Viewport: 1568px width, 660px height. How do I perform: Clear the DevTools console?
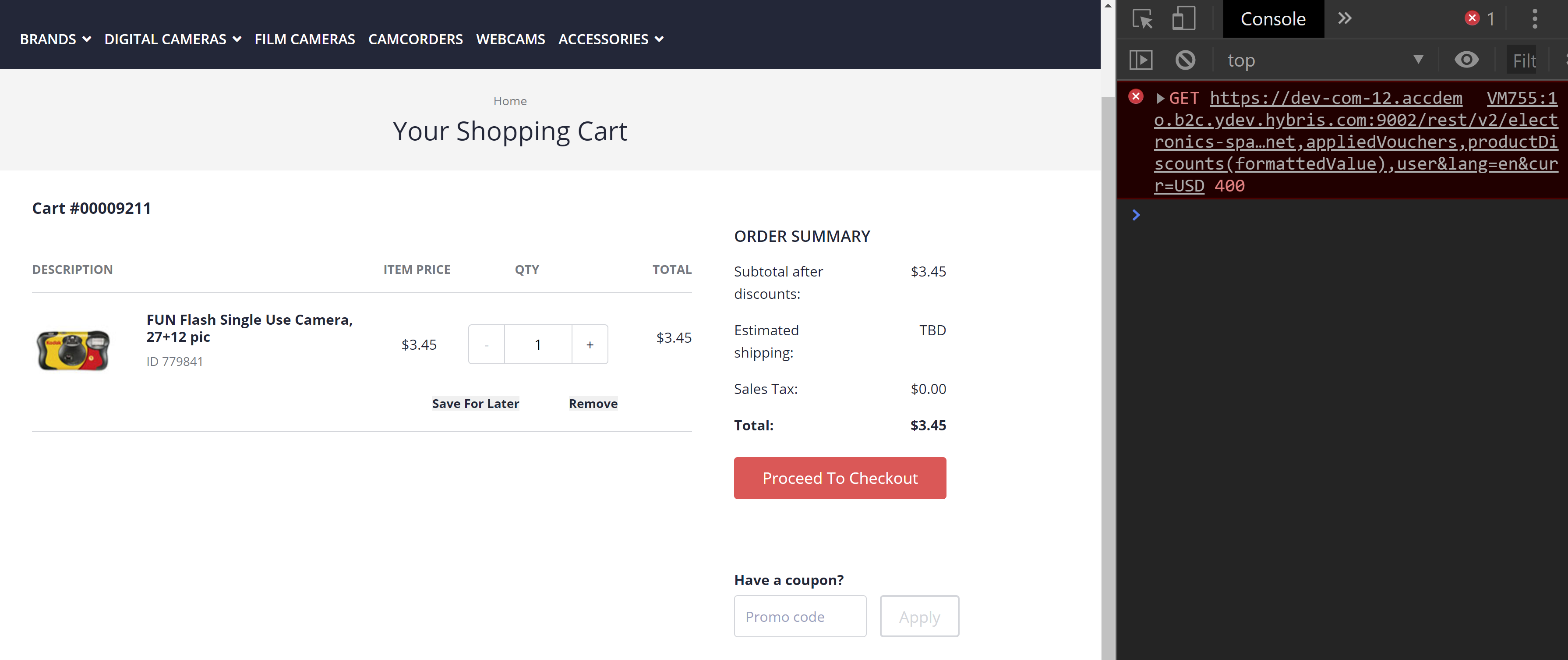1185,60
